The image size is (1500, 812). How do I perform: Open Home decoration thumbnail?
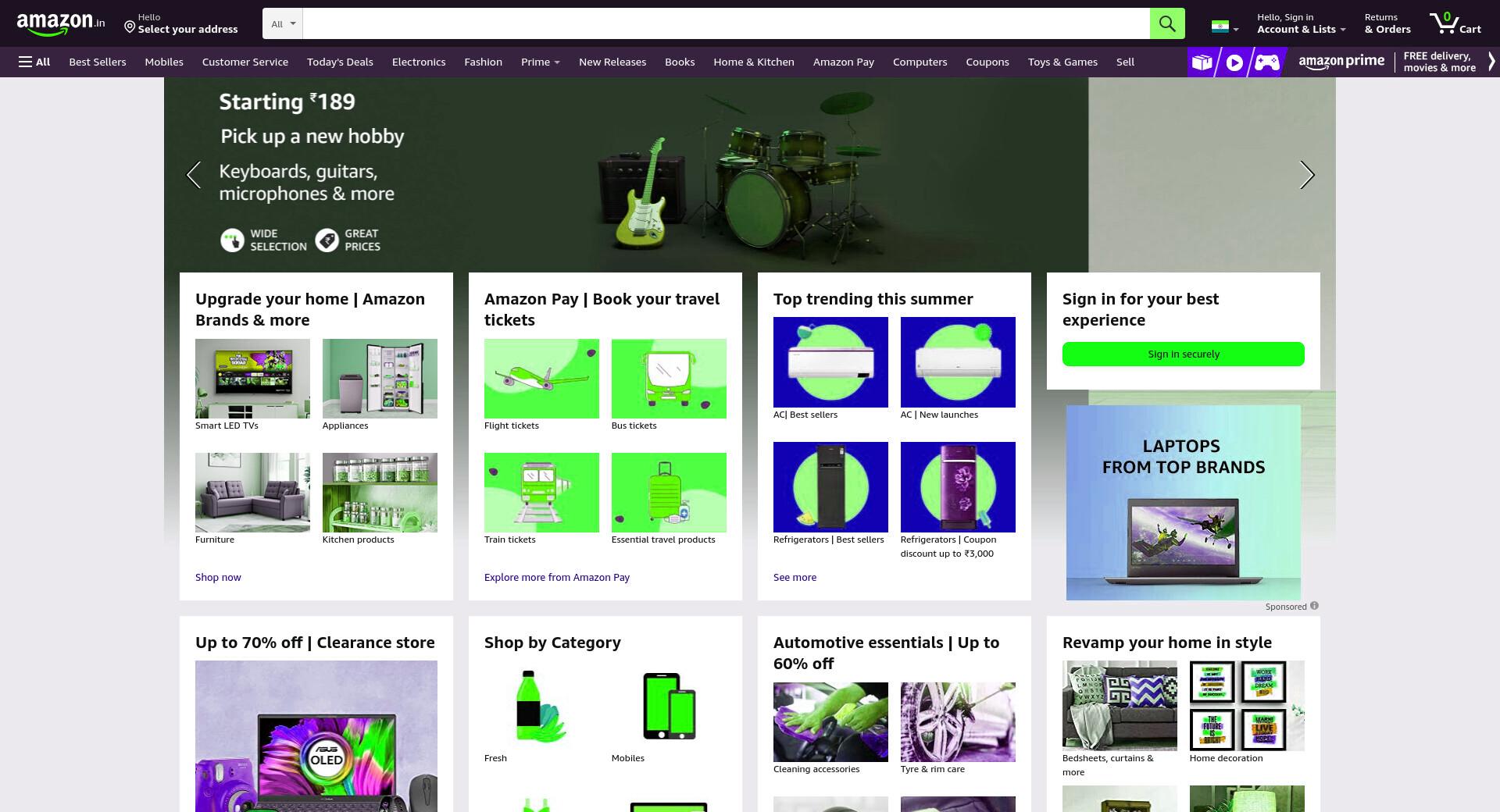click(1247, 706)
